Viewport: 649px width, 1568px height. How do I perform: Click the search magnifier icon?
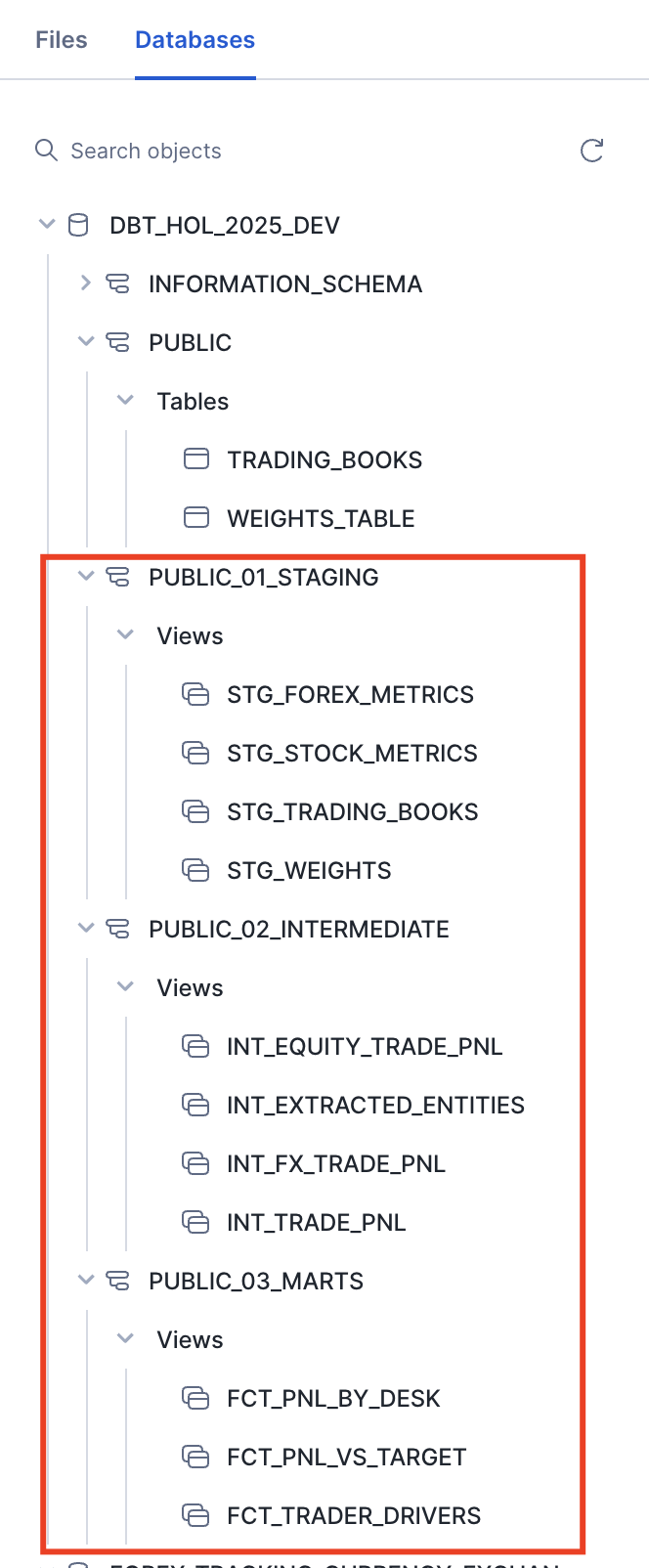click(x=46, y=150)
